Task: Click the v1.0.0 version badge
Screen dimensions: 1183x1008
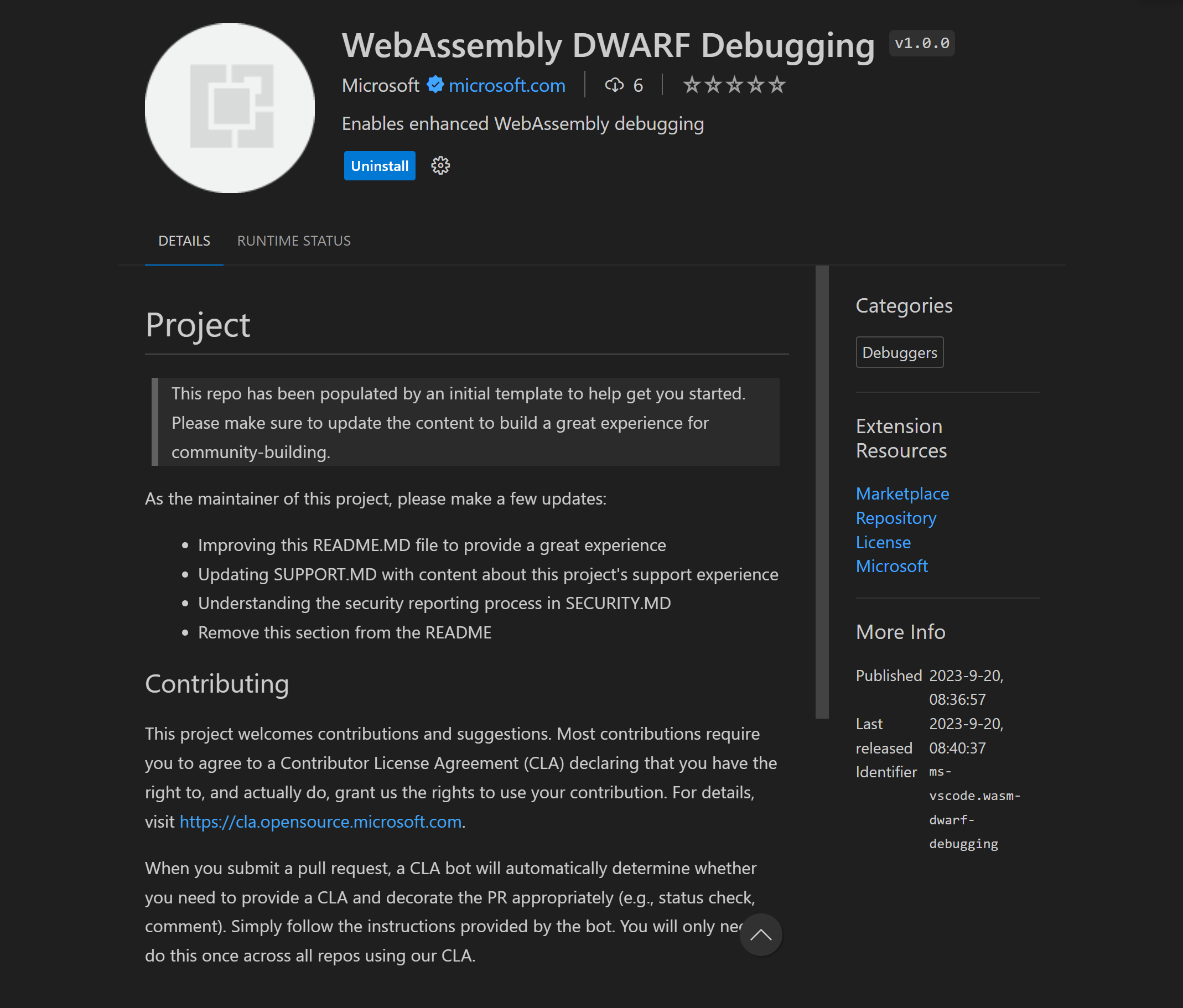Action: pos(921,43)
